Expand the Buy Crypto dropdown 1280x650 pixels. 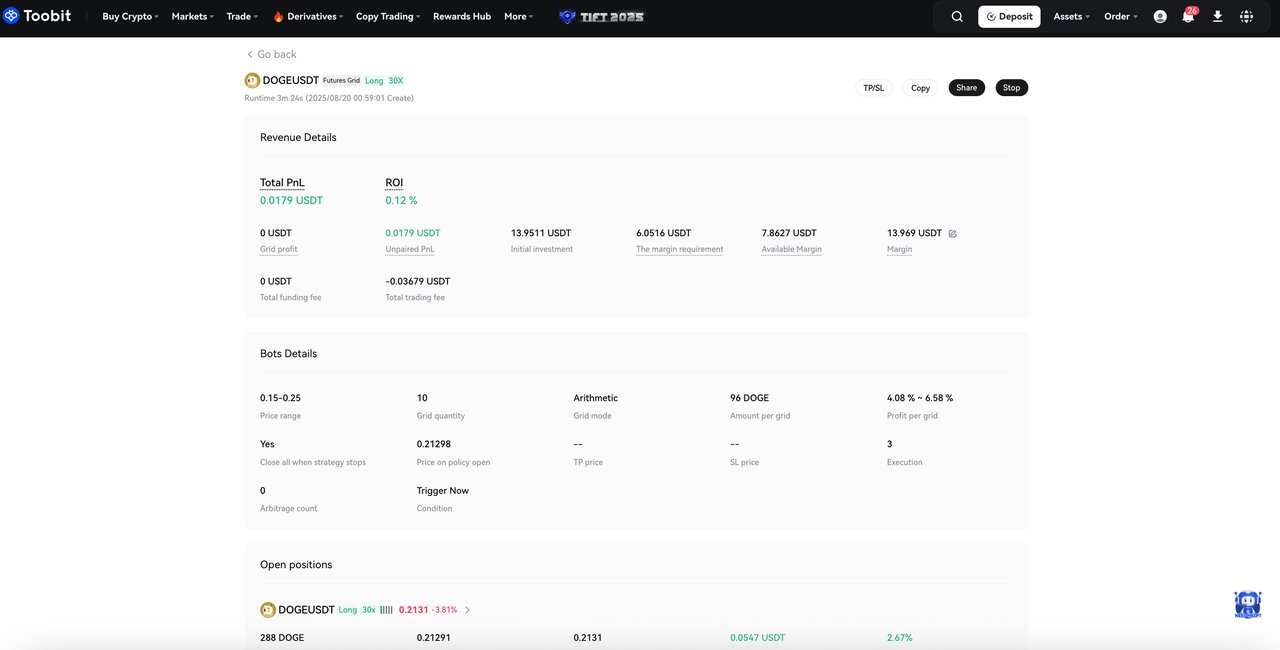click(130, 17)
